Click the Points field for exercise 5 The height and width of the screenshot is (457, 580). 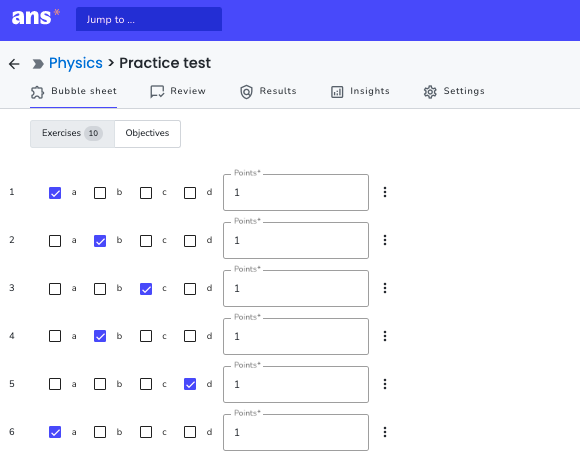pos(296,384)
